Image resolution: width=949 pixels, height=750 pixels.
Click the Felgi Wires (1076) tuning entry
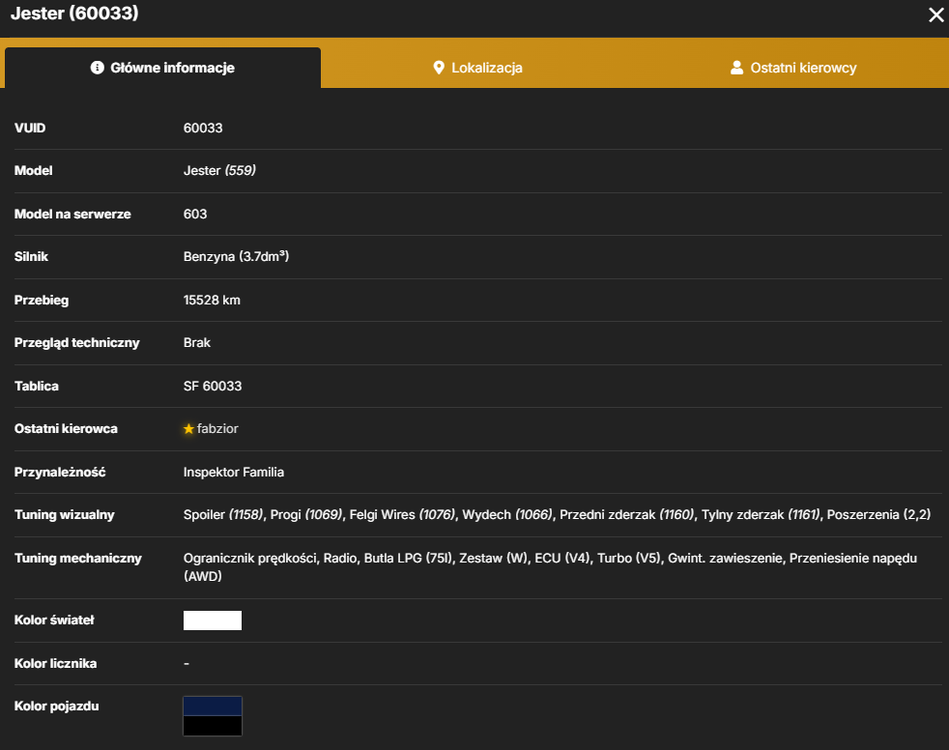[402, 515]
